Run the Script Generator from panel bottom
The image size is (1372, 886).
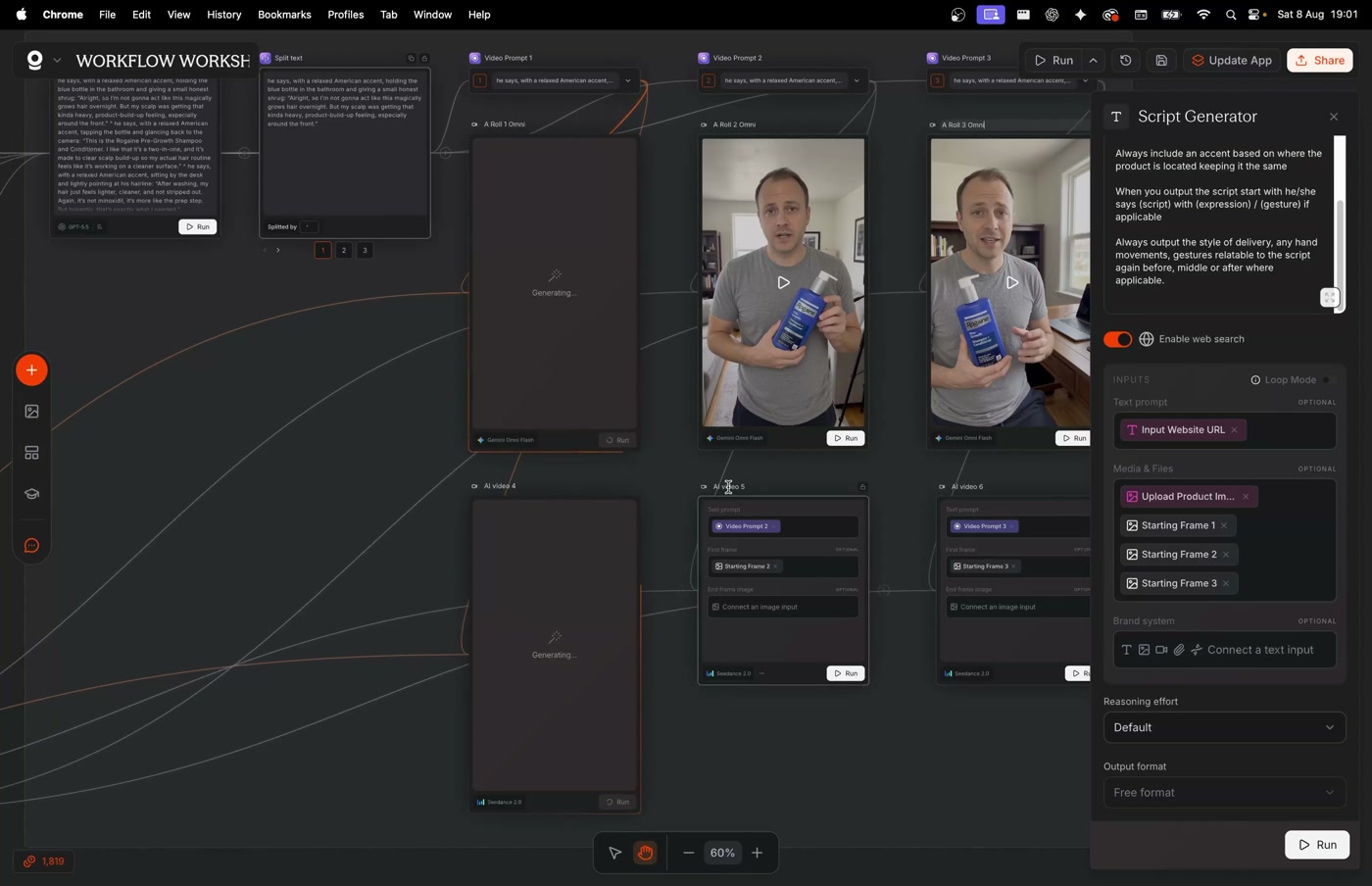click(1317, 845)
